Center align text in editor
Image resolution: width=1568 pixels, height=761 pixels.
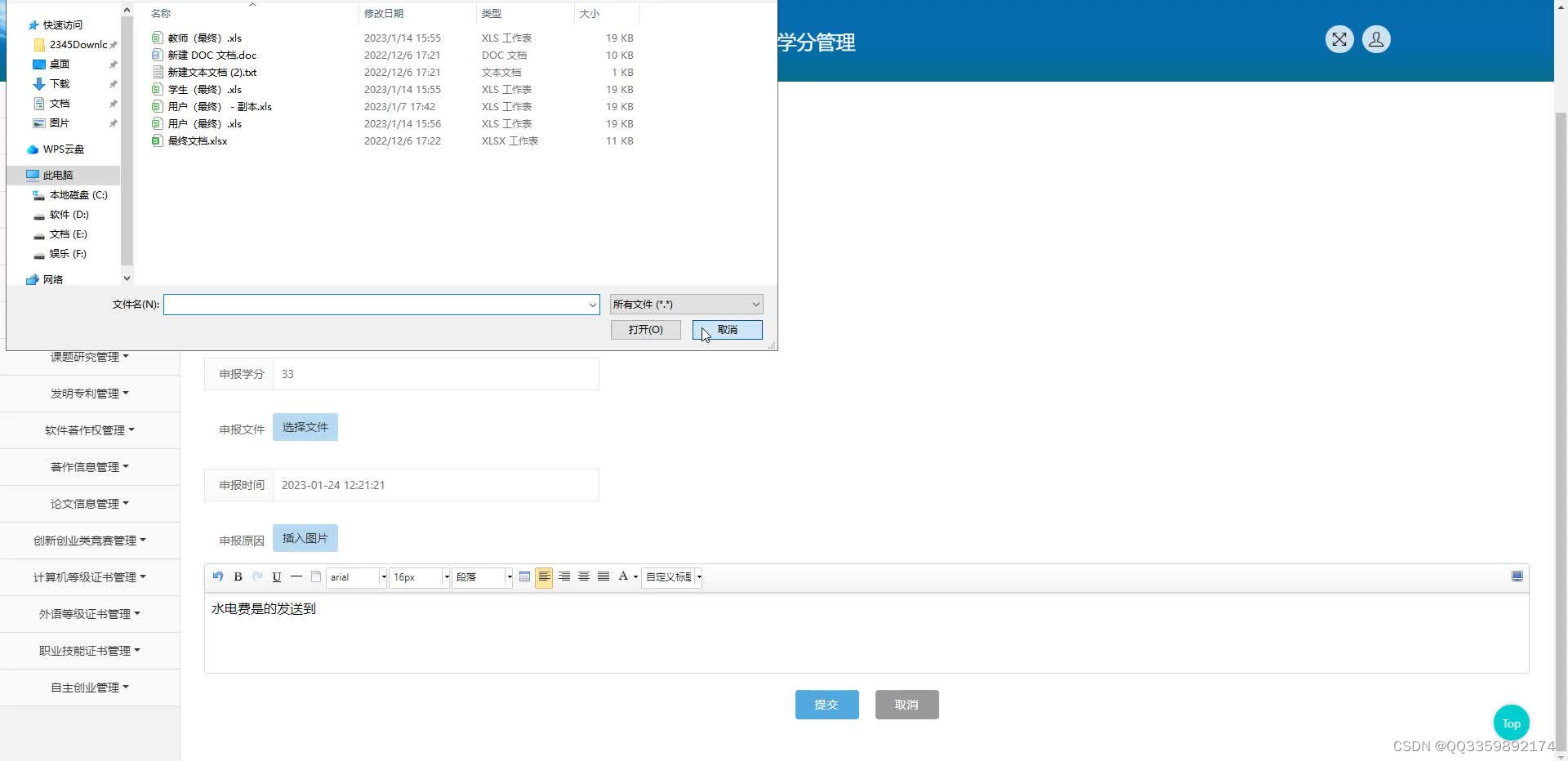[x=584, y=576]
